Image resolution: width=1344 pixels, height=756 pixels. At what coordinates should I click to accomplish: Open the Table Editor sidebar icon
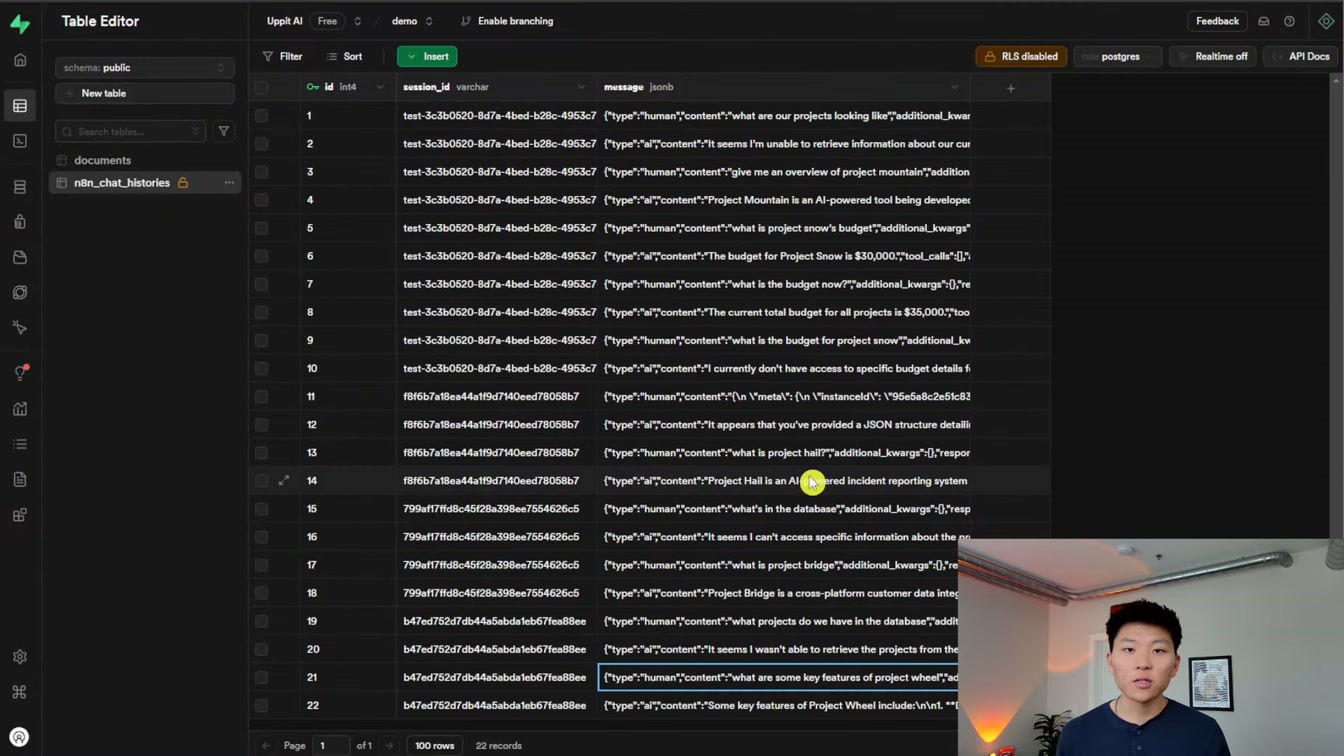20,106
